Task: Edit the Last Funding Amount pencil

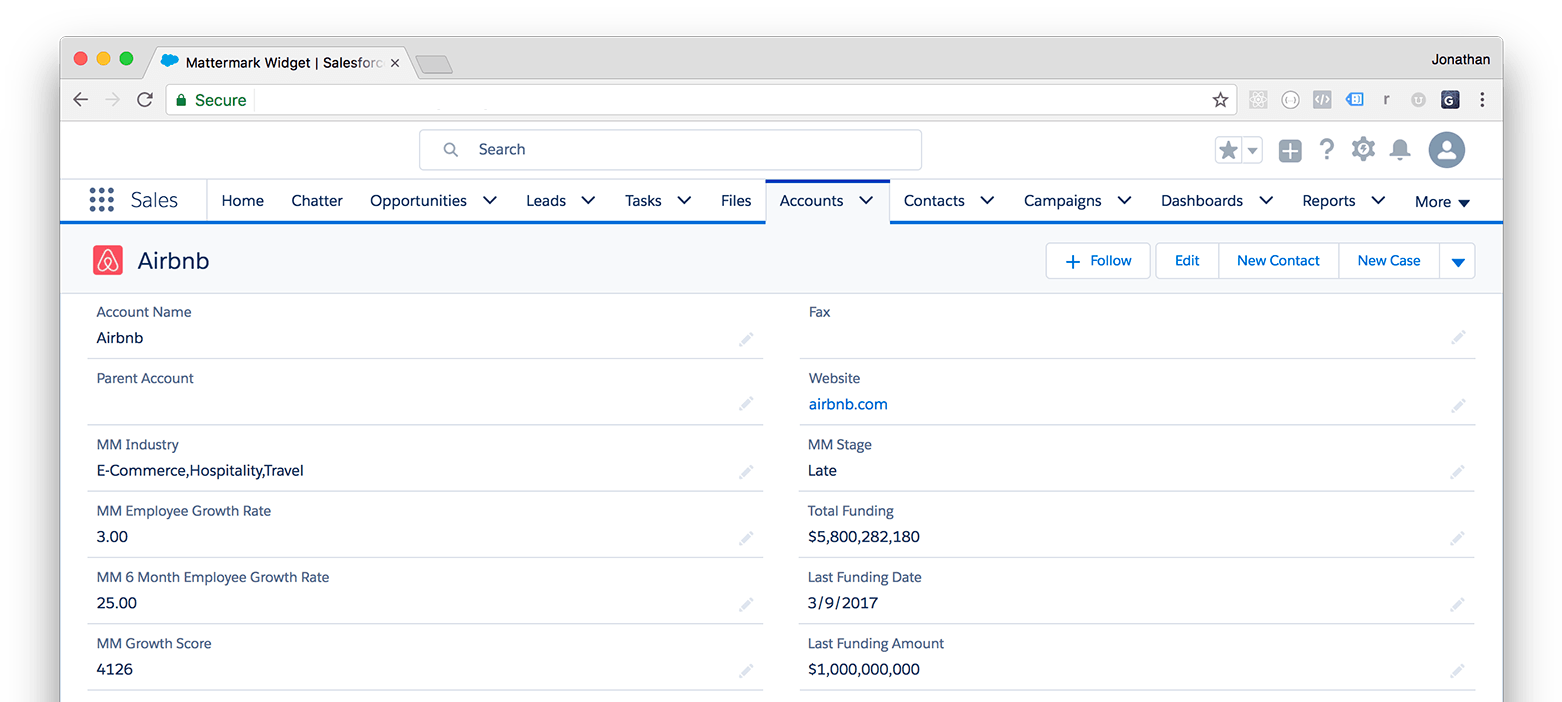Action: pyautogui.click(x=1458, y=670)
